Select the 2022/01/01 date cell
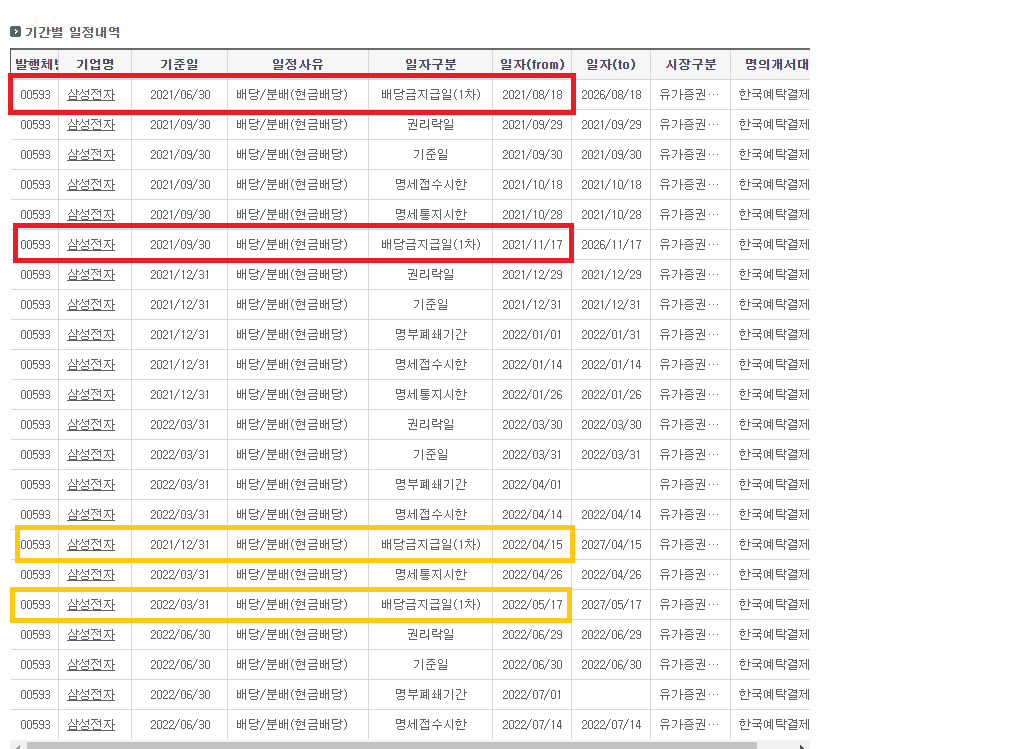 tap(533, 335)
